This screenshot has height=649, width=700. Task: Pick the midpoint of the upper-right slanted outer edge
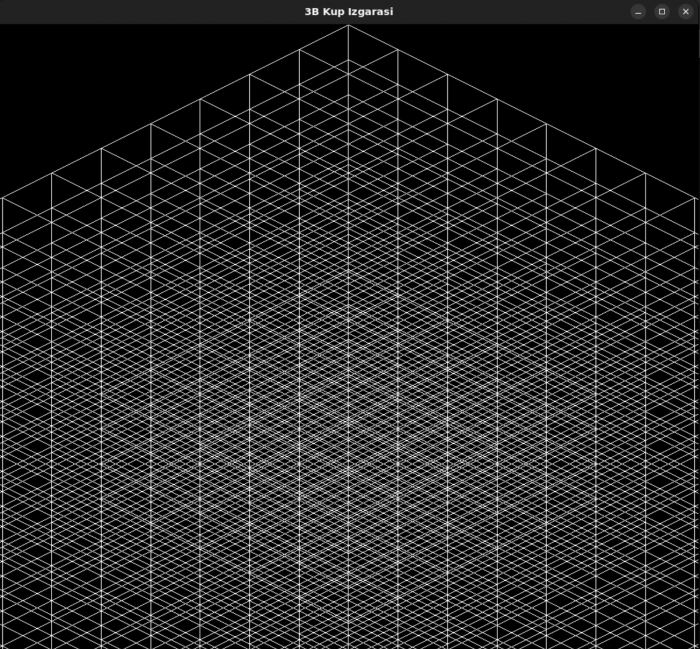pyautogui.click(x=521, y=112)
